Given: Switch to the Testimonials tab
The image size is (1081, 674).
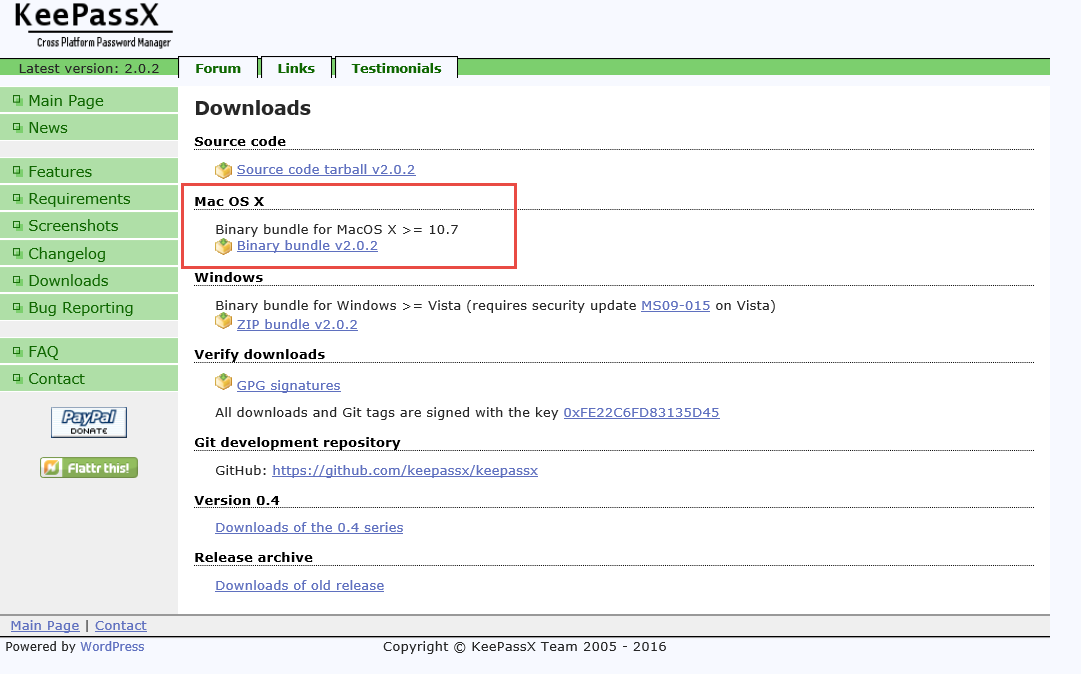Looking at the screenshot, I should [396, 68].
